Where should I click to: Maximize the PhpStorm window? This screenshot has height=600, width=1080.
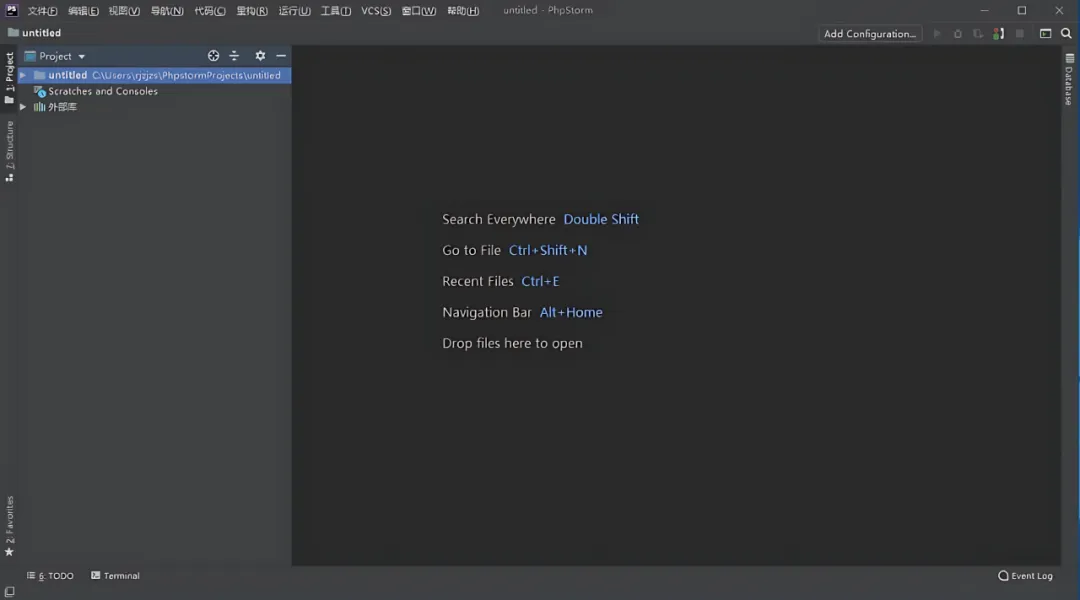tap(1021, 10)
